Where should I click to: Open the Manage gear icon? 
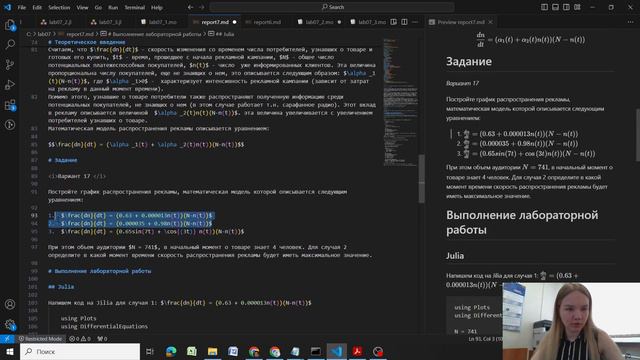[x=10, y=324]
